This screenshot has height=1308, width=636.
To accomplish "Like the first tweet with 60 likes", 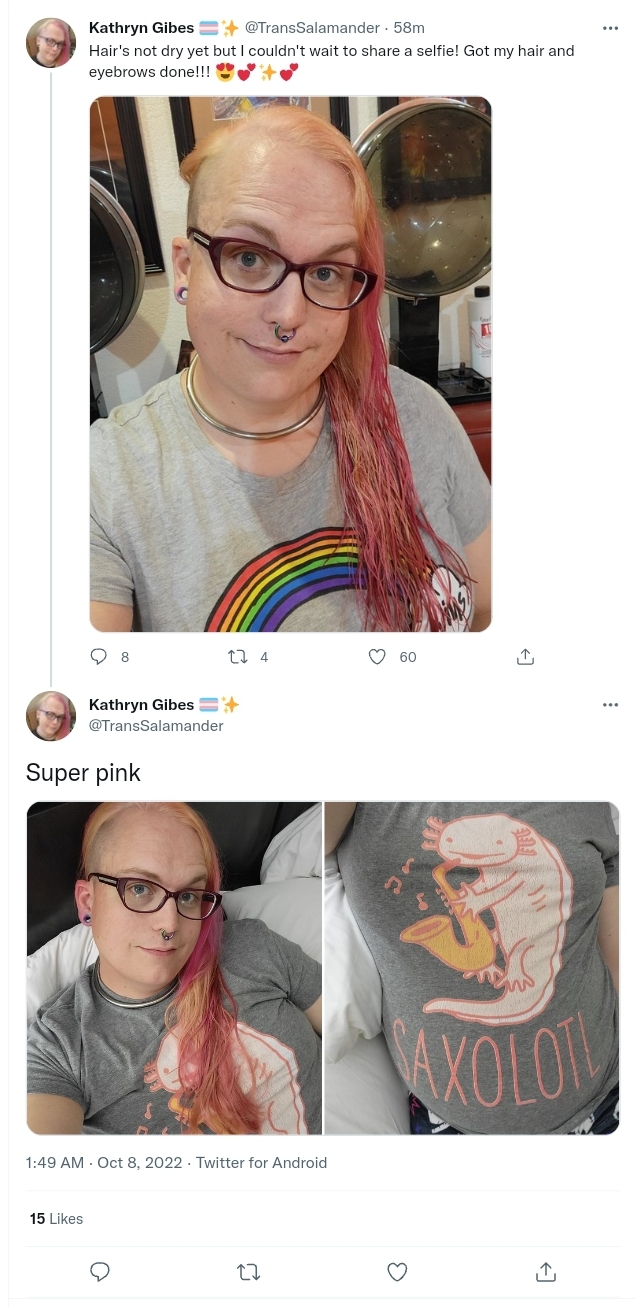I will coord(377,657).
